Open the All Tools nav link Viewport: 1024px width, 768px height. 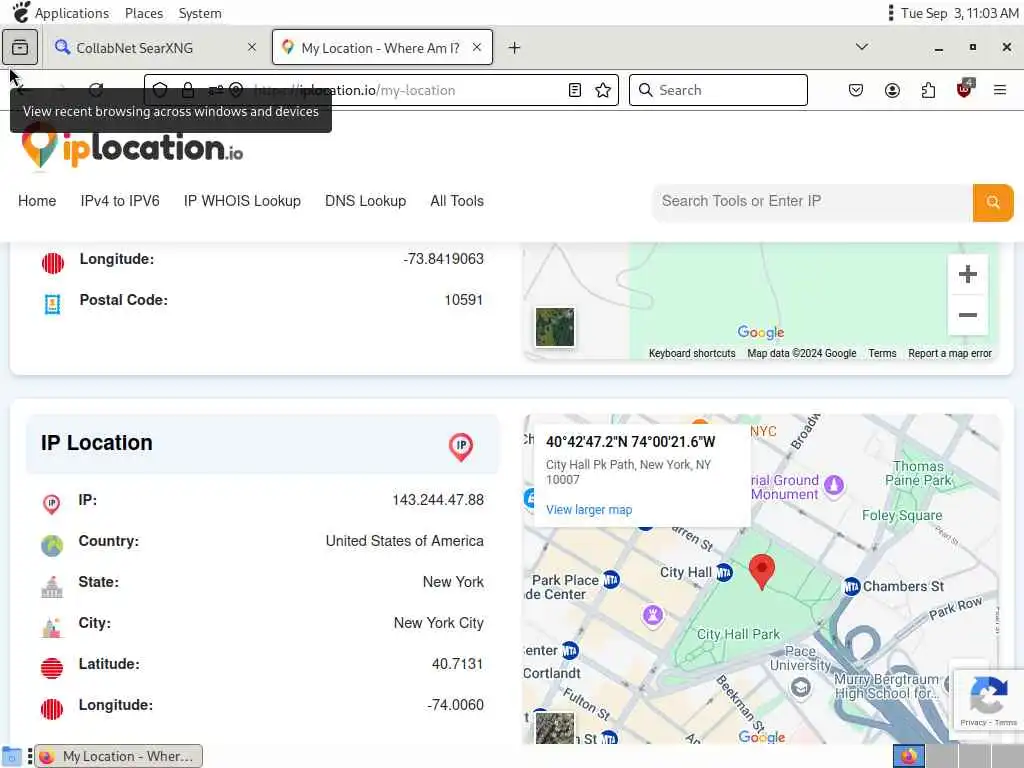(x=457, y=201)
